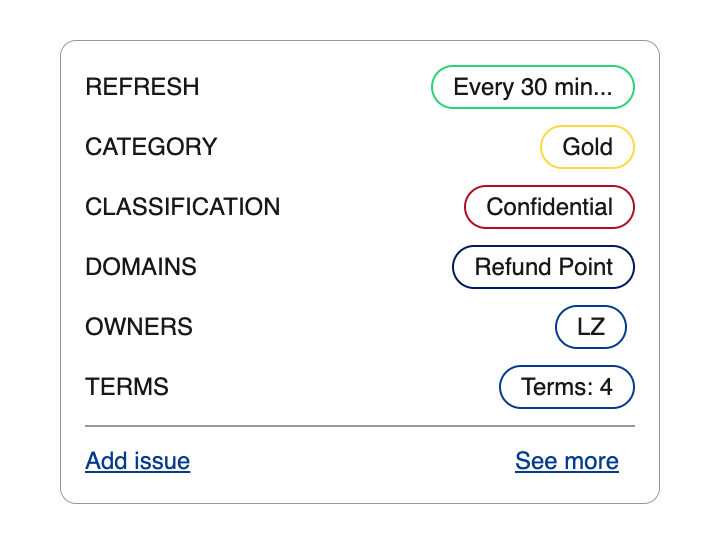Select the OWNERS row label
The image size is (706, 548).
pos(139,327)
